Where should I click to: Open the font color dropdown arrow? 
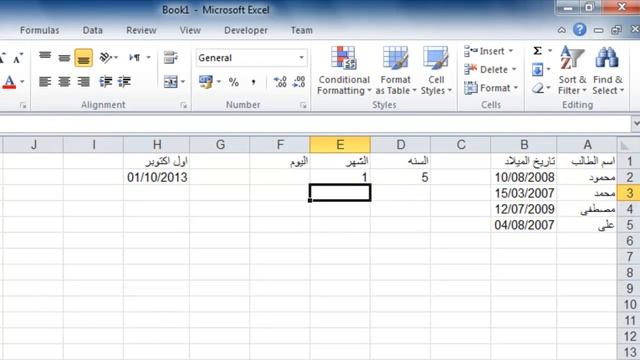22,82
